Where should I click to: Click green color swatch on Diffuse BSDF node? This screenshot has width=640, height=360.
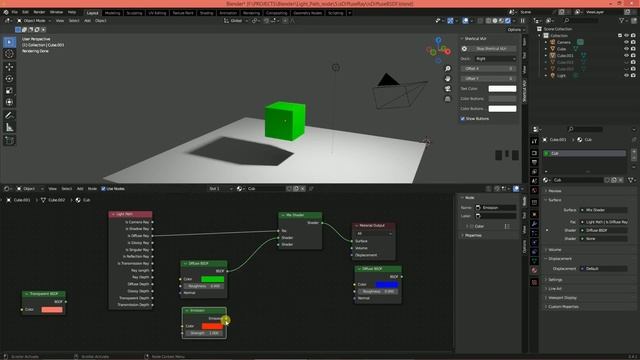(213, 279)
